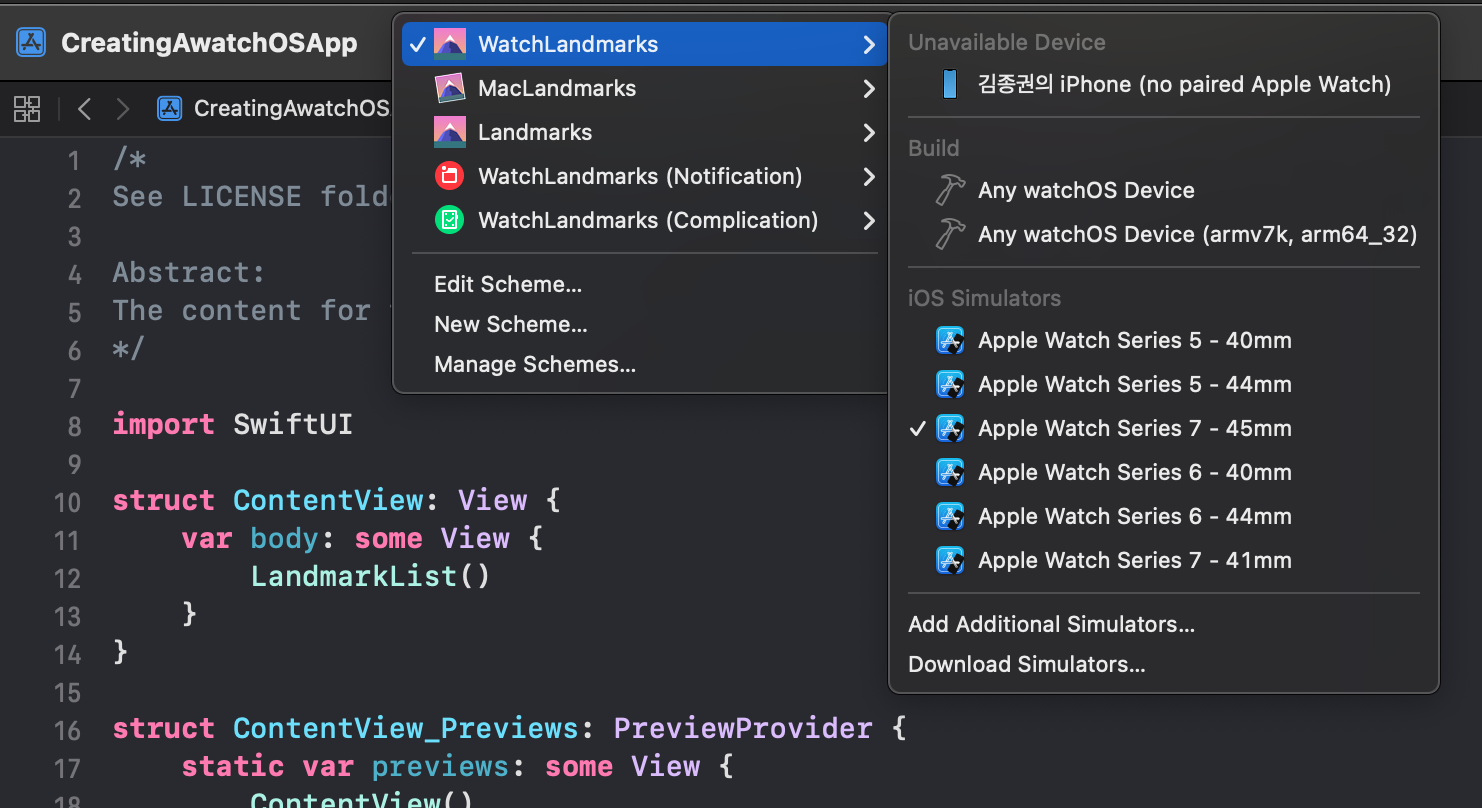Click simulator icon for Series 6 - 44mm
Viewport: 1482px width, 808px height.
949,516
